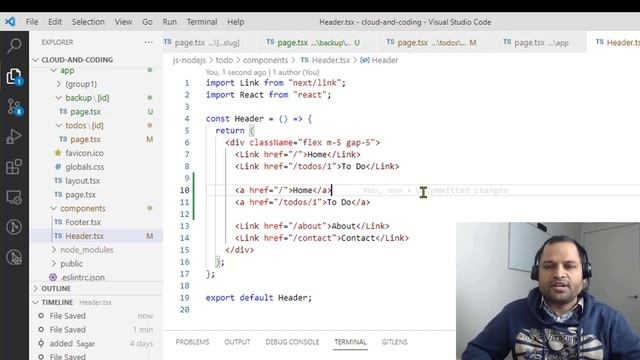Open the Go menu

click(x=147, y=22)
